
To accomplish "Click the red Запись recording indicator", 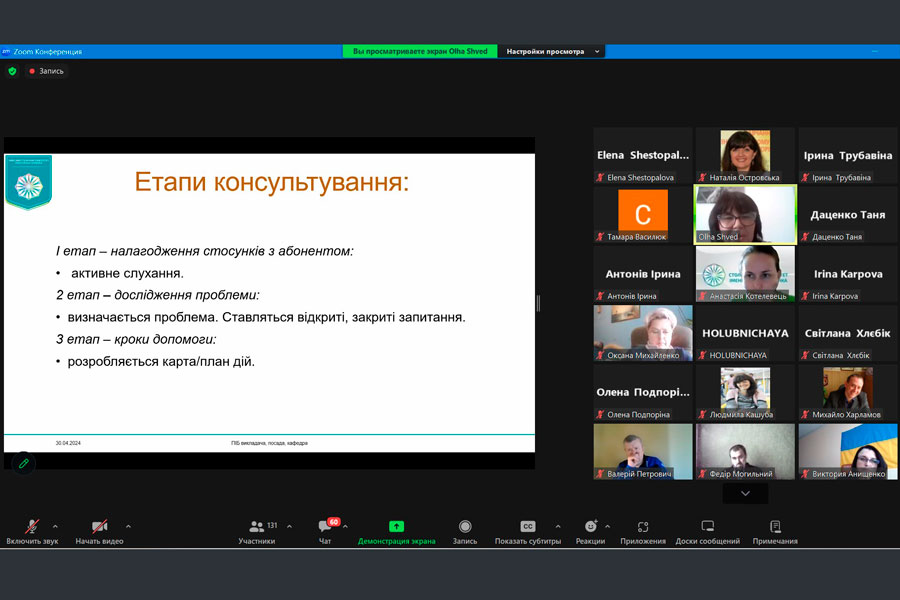I will [x=46, y=71].
